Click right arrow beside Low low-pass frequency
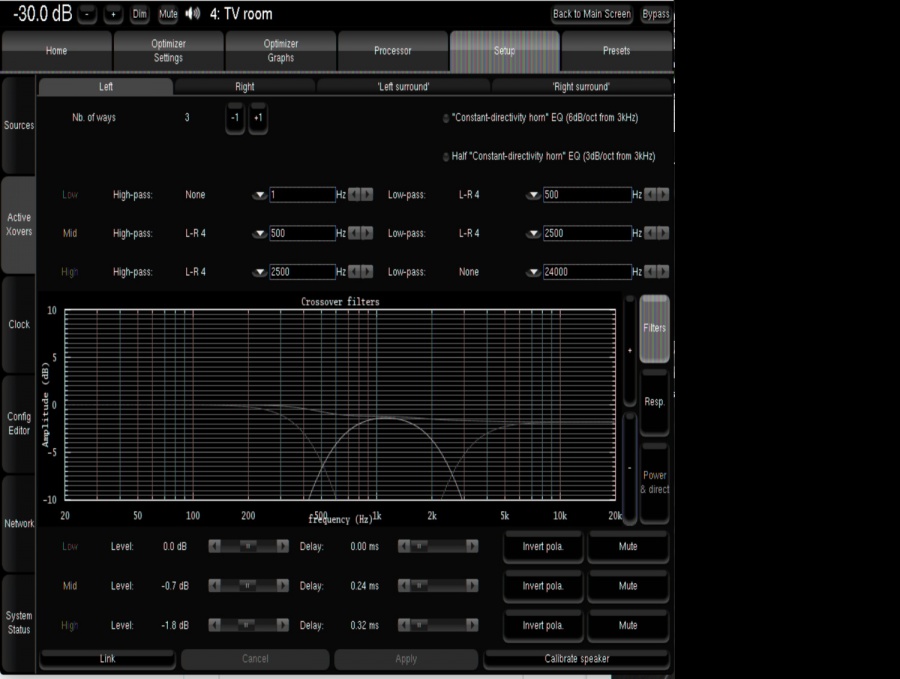 663,195
